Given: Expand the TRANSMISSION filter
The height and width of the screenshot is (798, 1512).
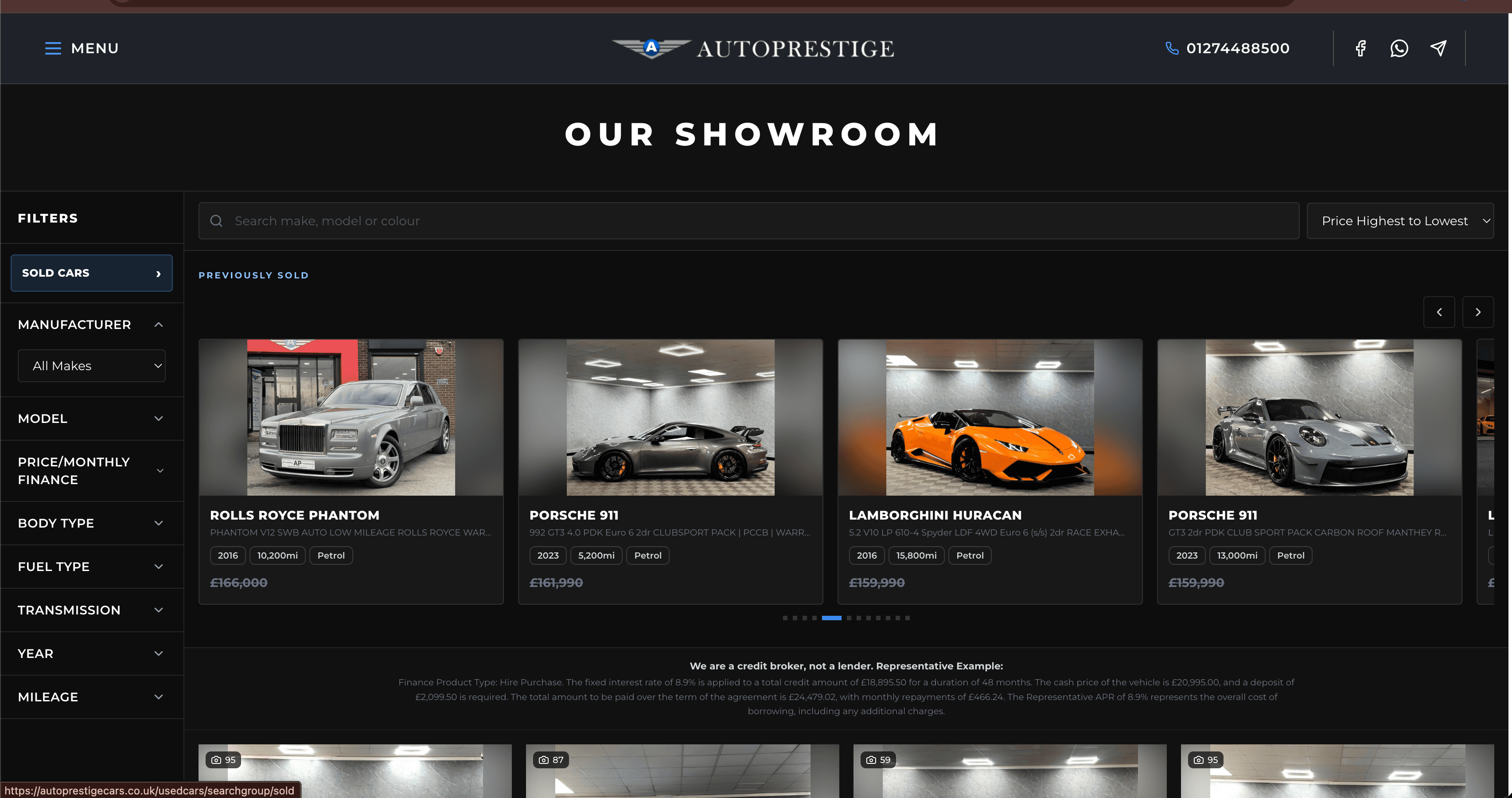Looking at the screenshot, I should click(92, 610).
